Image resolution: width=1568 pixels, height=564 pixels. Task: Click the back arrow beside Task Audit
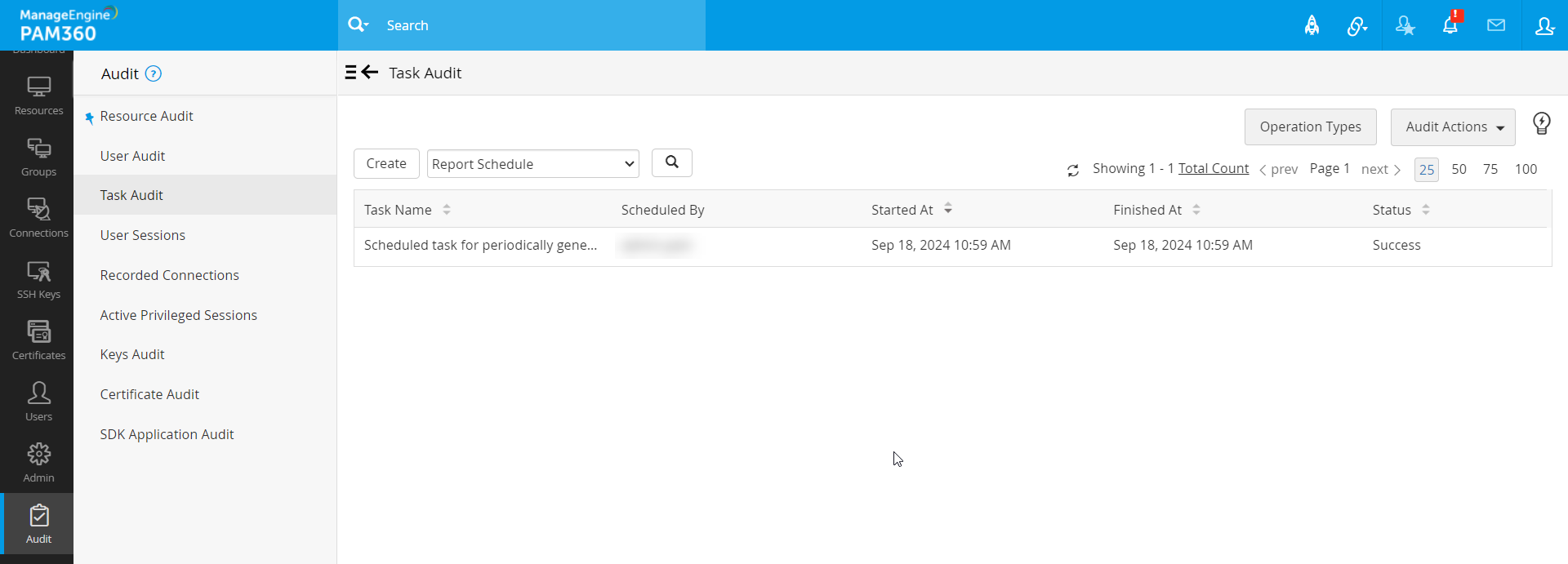(371, 73)
